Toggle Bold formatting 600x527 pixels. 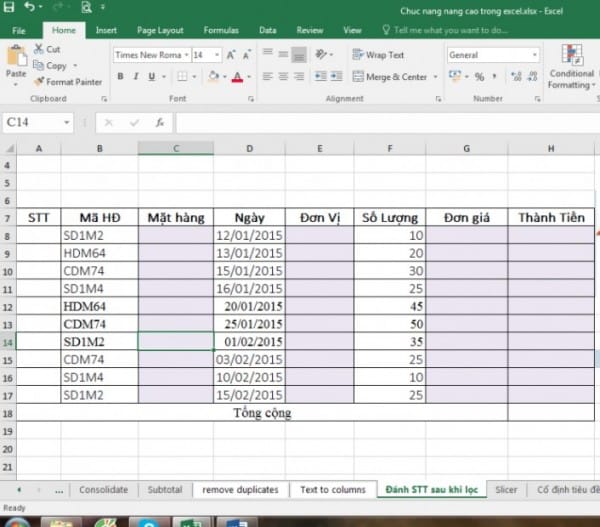[x=120, y=77]
